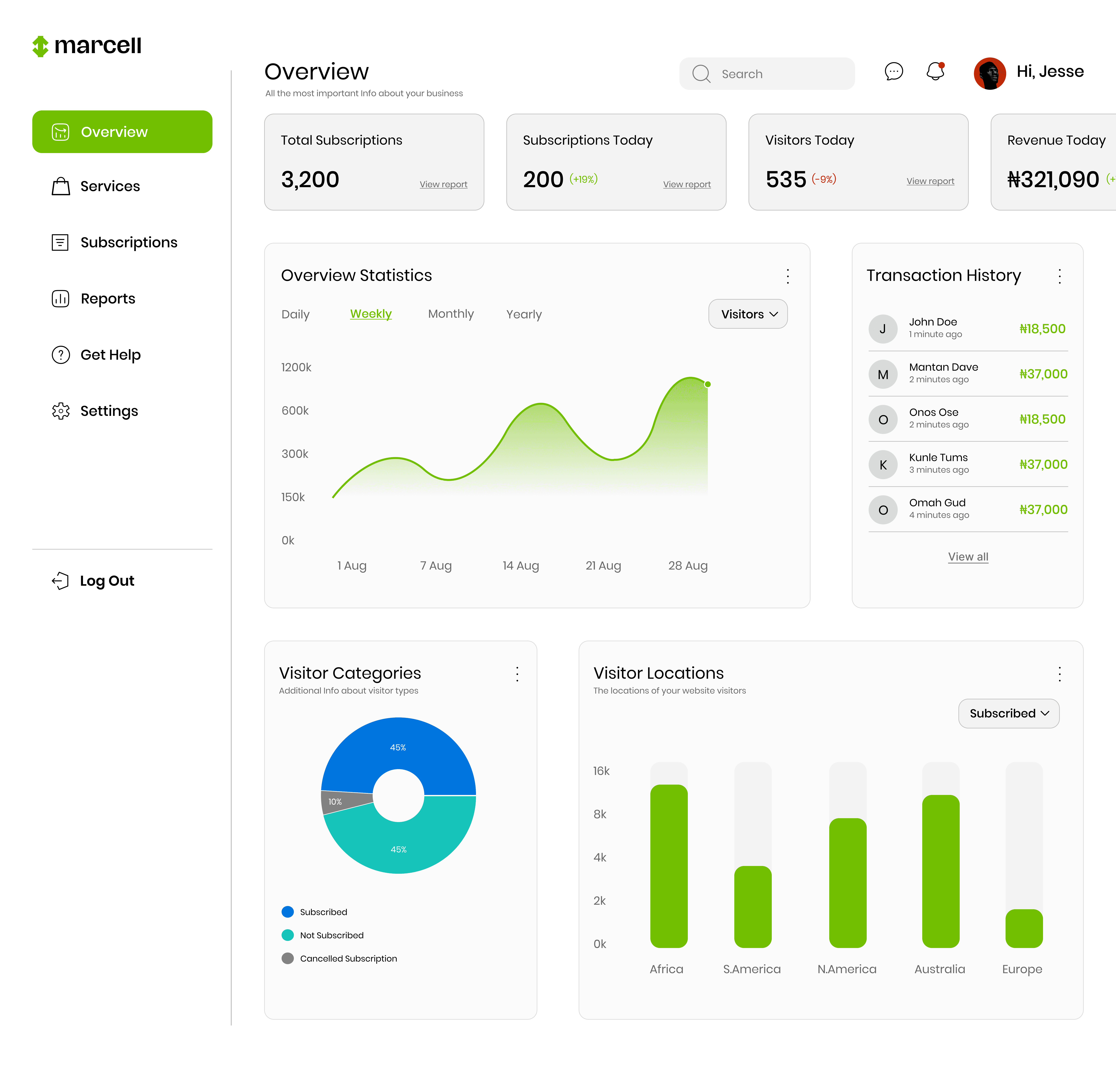The image size is (1116, 1092).
Task: Open Transaction History three-dot menu
Action: (1060, 276)
